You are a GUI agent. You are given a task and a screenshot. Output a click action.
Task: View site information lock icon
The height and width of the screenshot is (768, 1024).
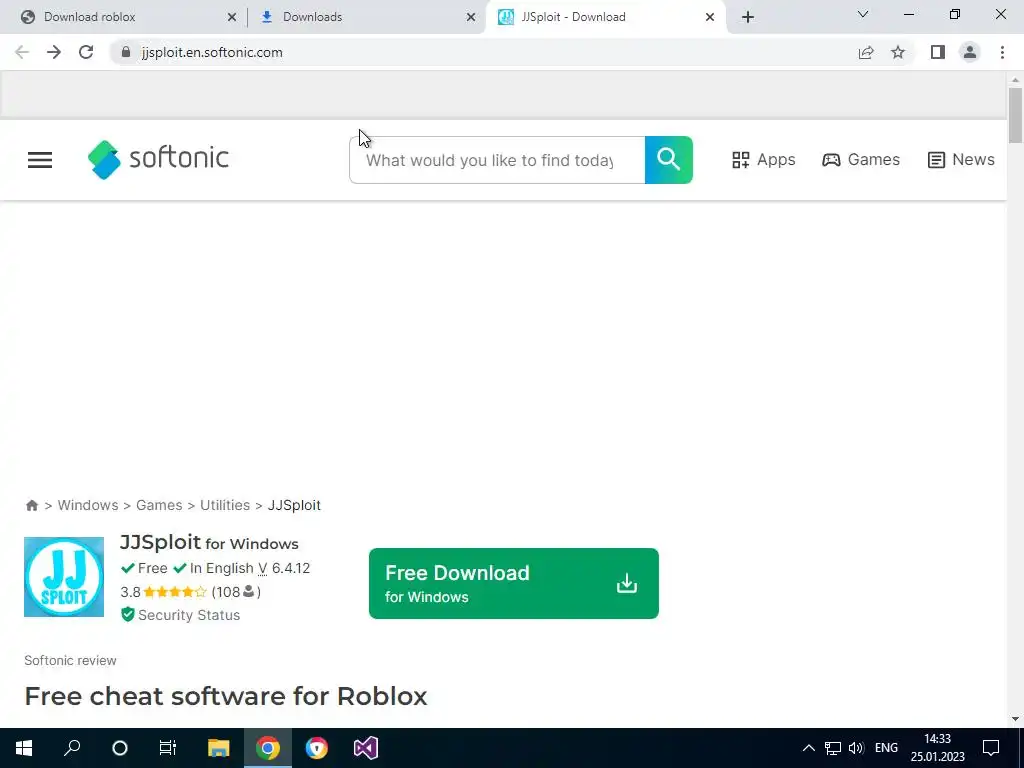(126, 52)
